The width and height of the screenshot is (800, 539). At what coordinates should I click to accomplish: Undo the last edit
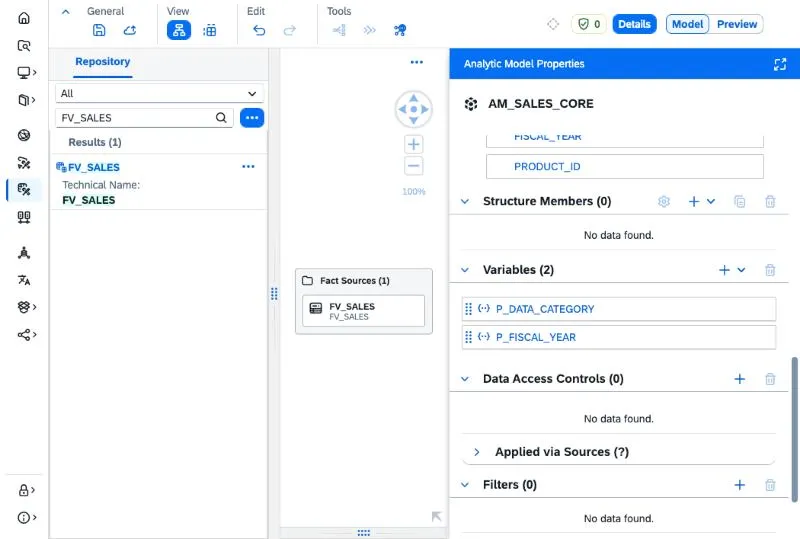(259, 31)
